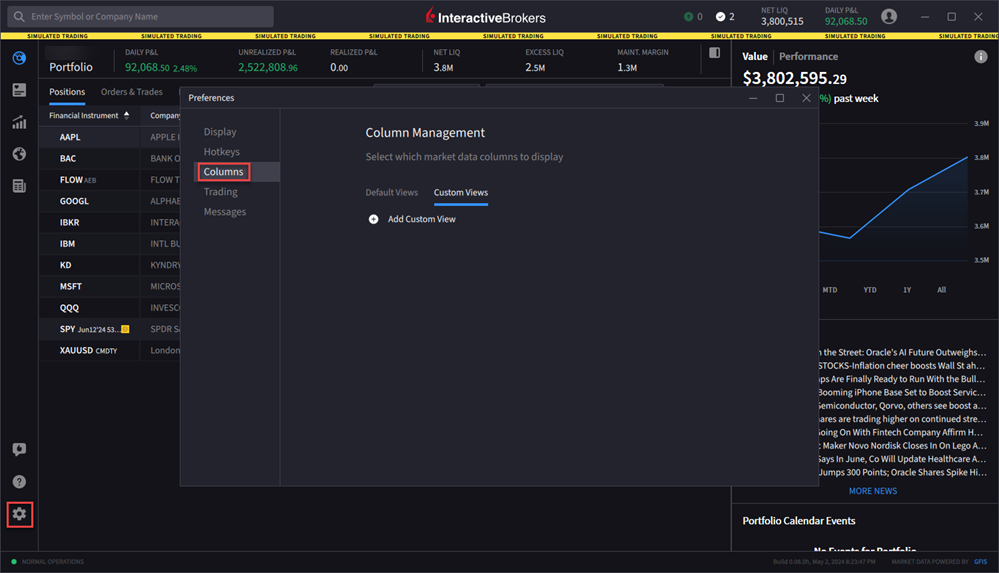Open the bar chart icon in sidebar

point(19,122)
